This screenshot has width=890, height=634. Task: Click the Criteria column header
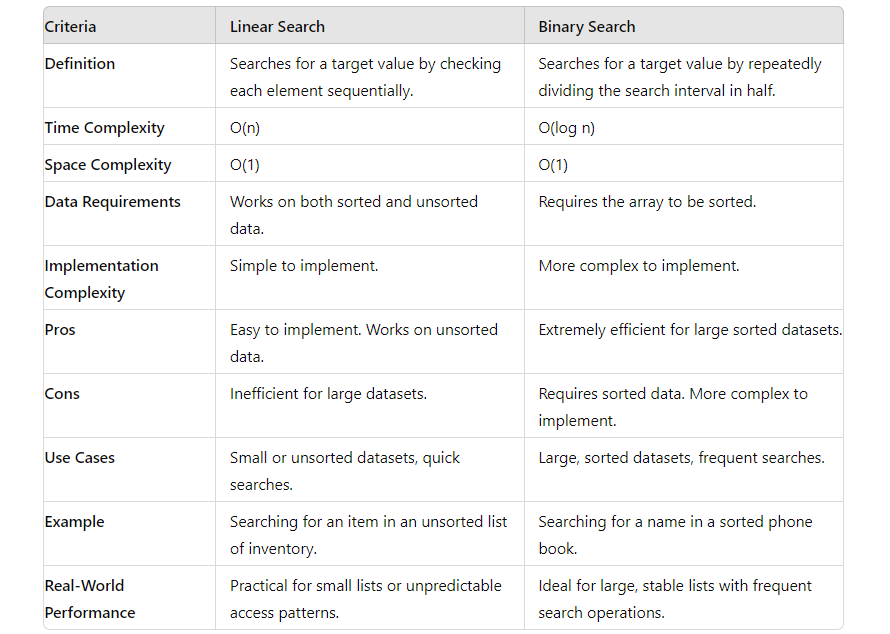pyautogui.click(x=70, y=27)
